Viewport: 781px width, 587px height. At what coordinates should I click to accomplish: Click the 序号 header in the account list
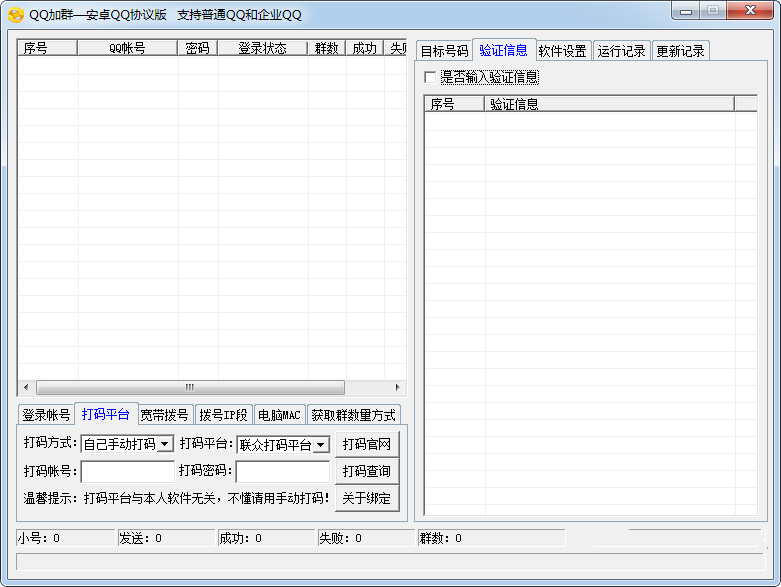click(x=48, y=48)
